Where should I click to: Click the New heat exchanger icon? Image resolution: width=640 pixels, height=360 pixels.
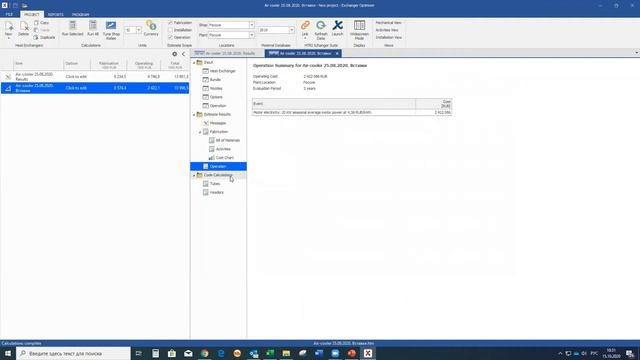pyautogui.click(x=9, y=27)
